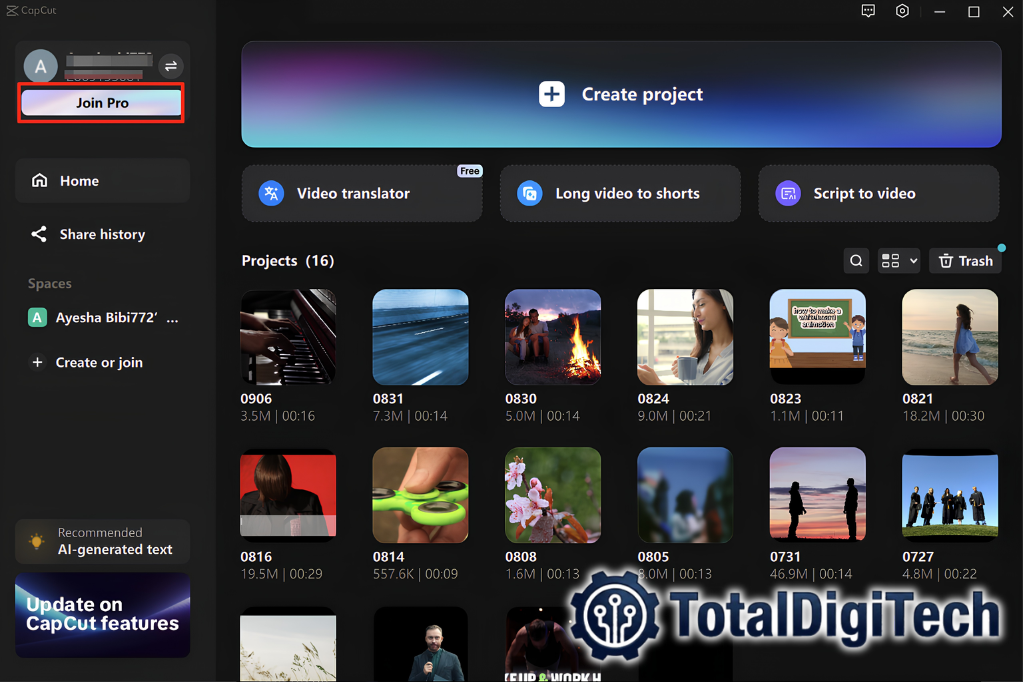Click the account switch arrows icon
1023x682 pixels.
pyautogui.click(x=171, y=66)
